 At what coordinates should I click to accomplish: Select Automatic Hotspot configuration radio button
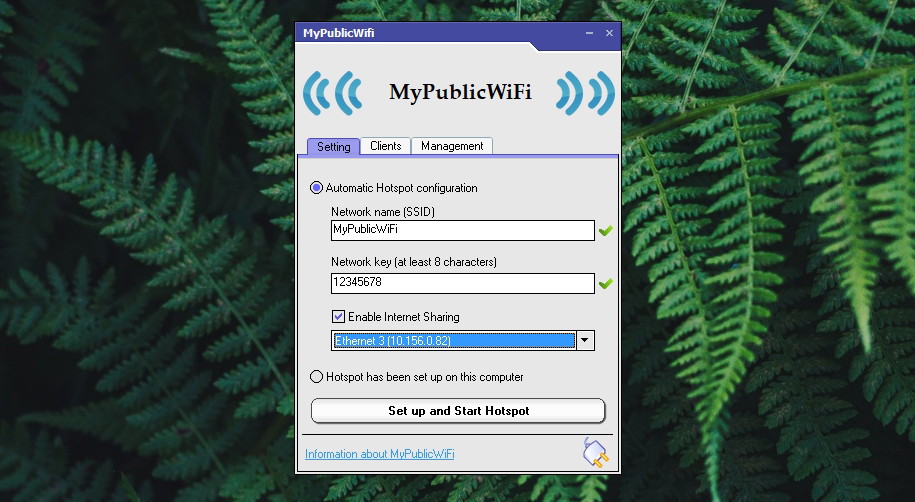pyautogui.click(x=316, y=188)
